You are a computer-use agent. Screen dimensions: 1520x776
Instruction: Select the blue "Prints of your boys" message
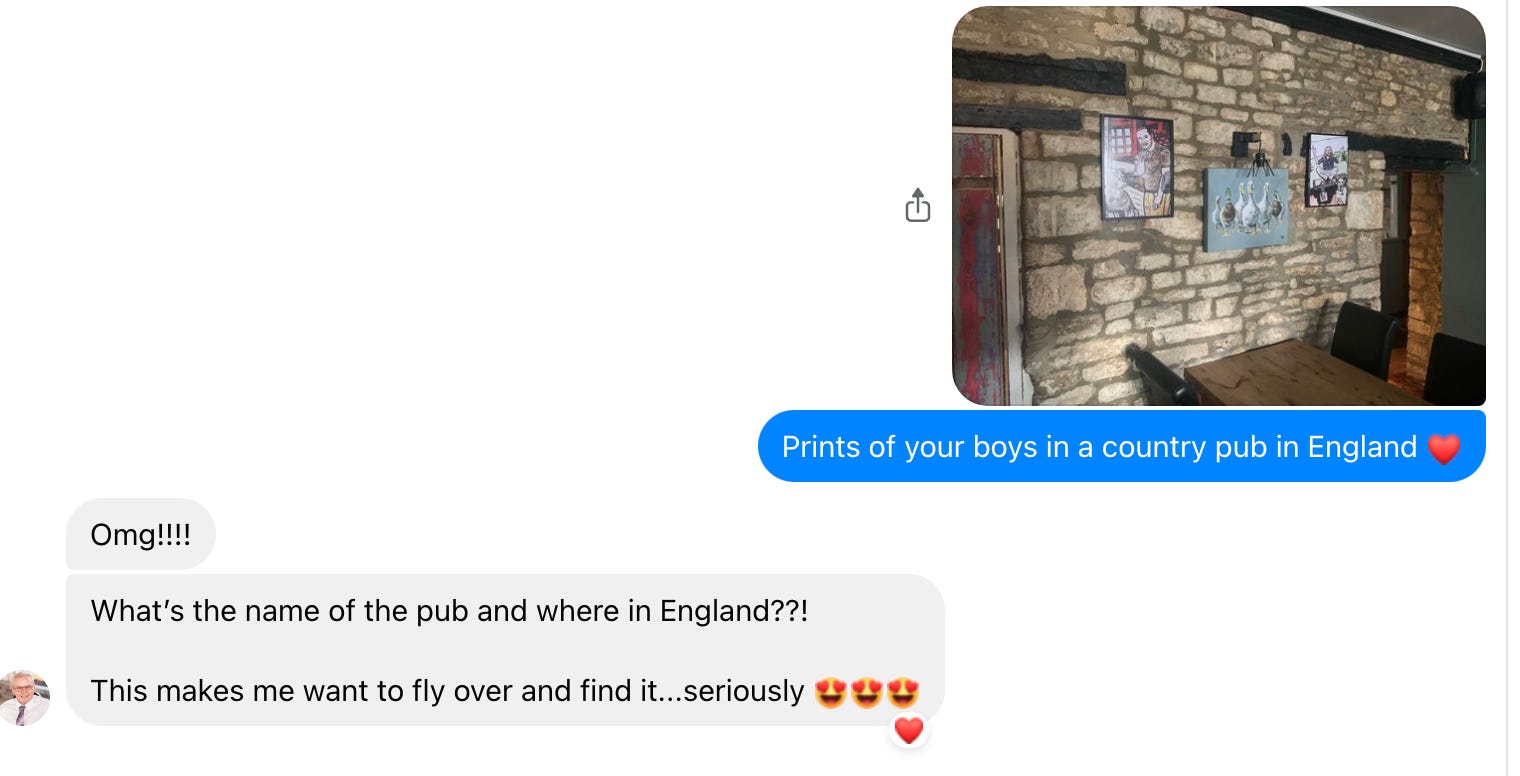tap(1121, 446)
